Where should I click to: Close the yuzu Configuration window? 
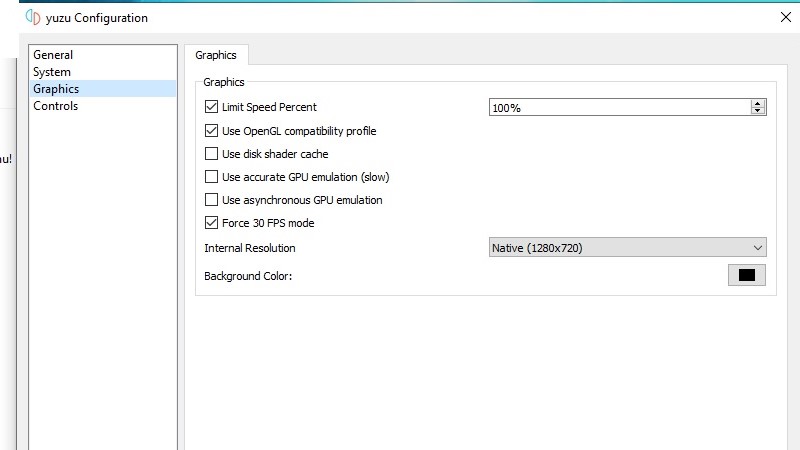pos(786,17)
